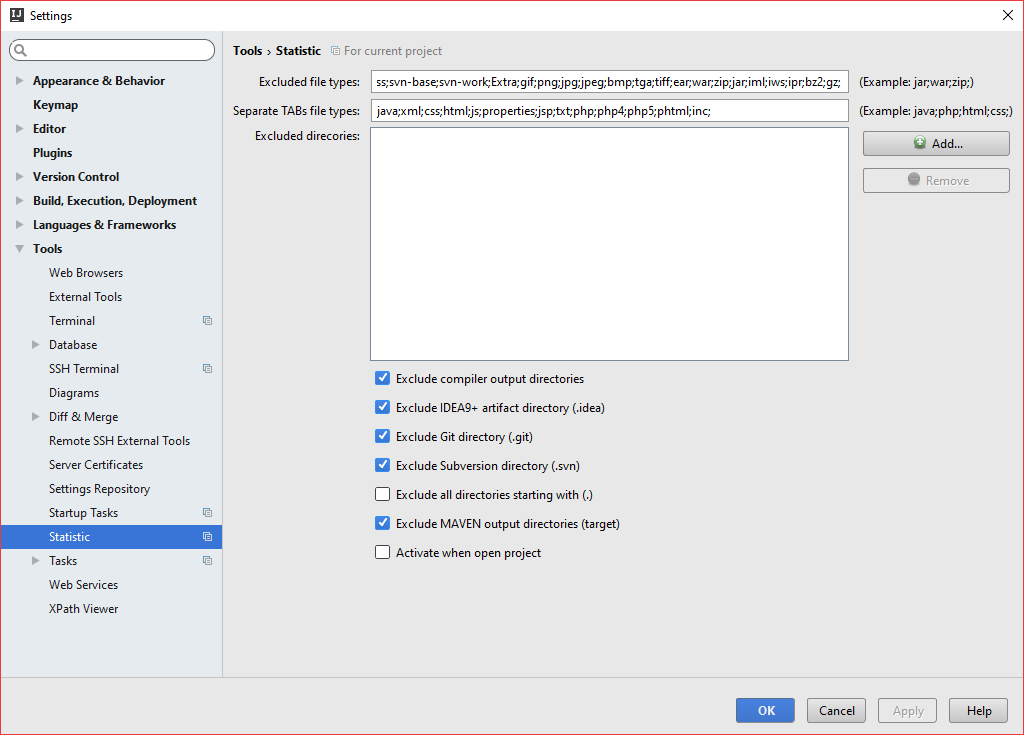Click the IntelliJ logo in title bar
This screenshot has height=735, width=1024.
16,15
